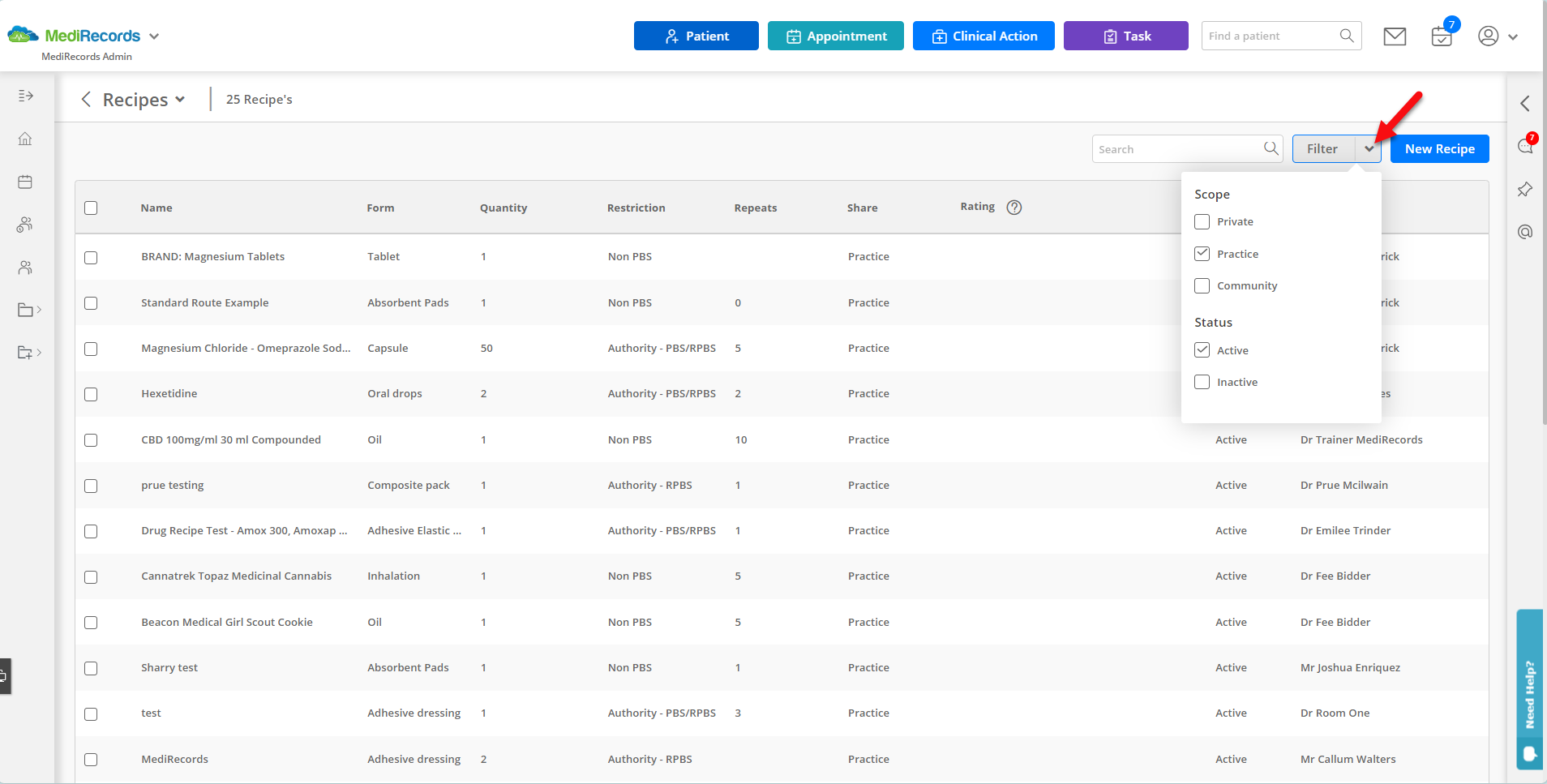Select the MediRecords row checkbox
Image resolution: width=1547 pixels, height=784 pixels.
click(x=91, y=760)
